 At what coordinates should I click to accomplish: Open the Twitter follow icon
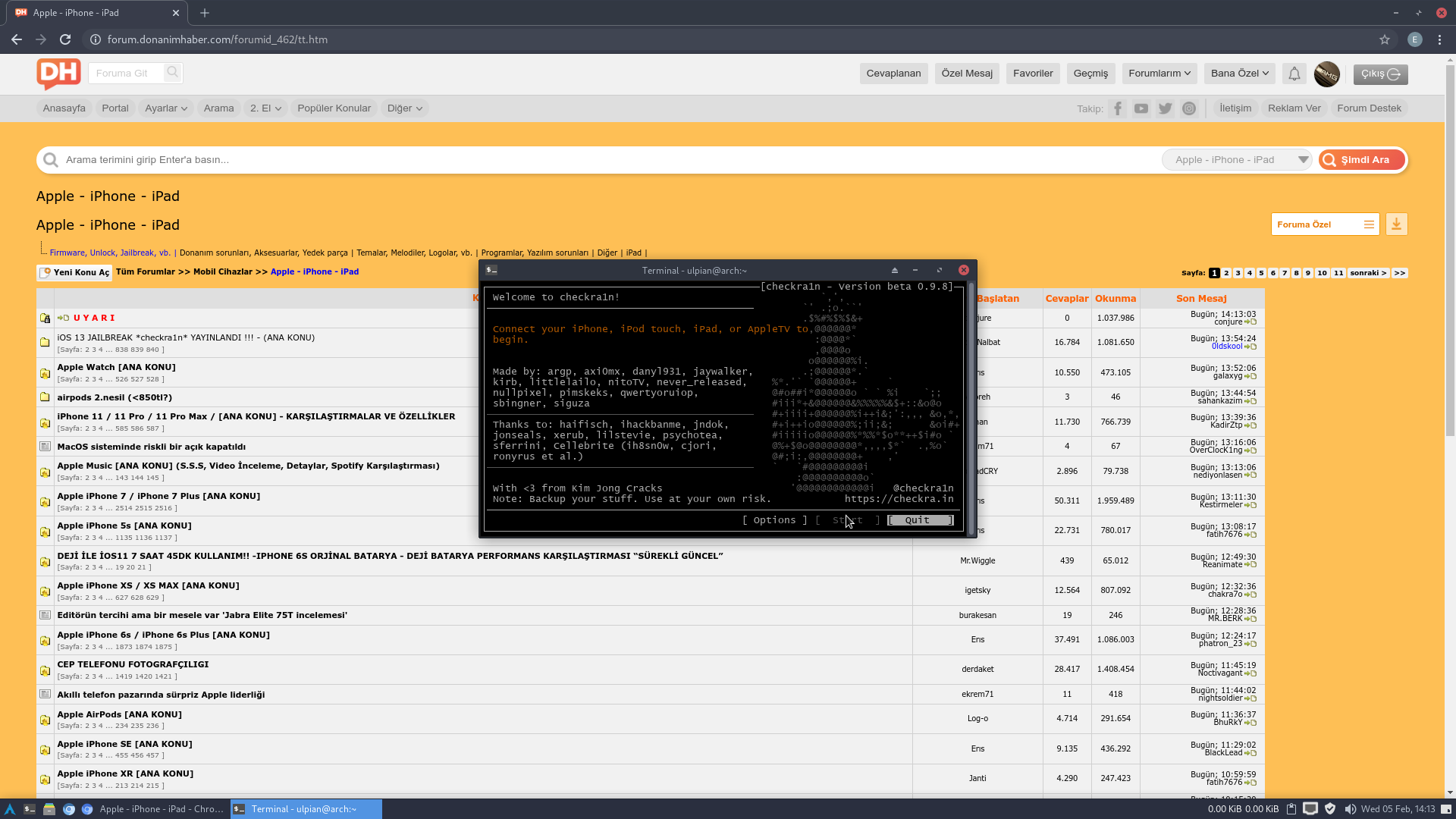click(1166, 108)
